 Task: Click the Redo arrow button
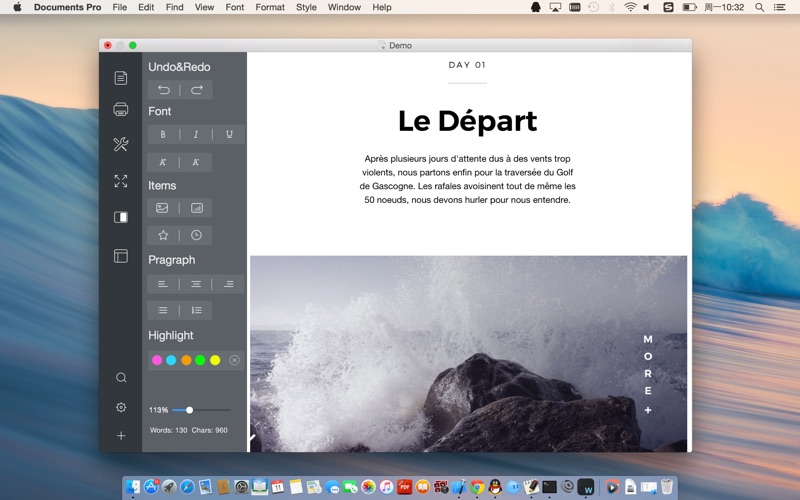point(196,90)
